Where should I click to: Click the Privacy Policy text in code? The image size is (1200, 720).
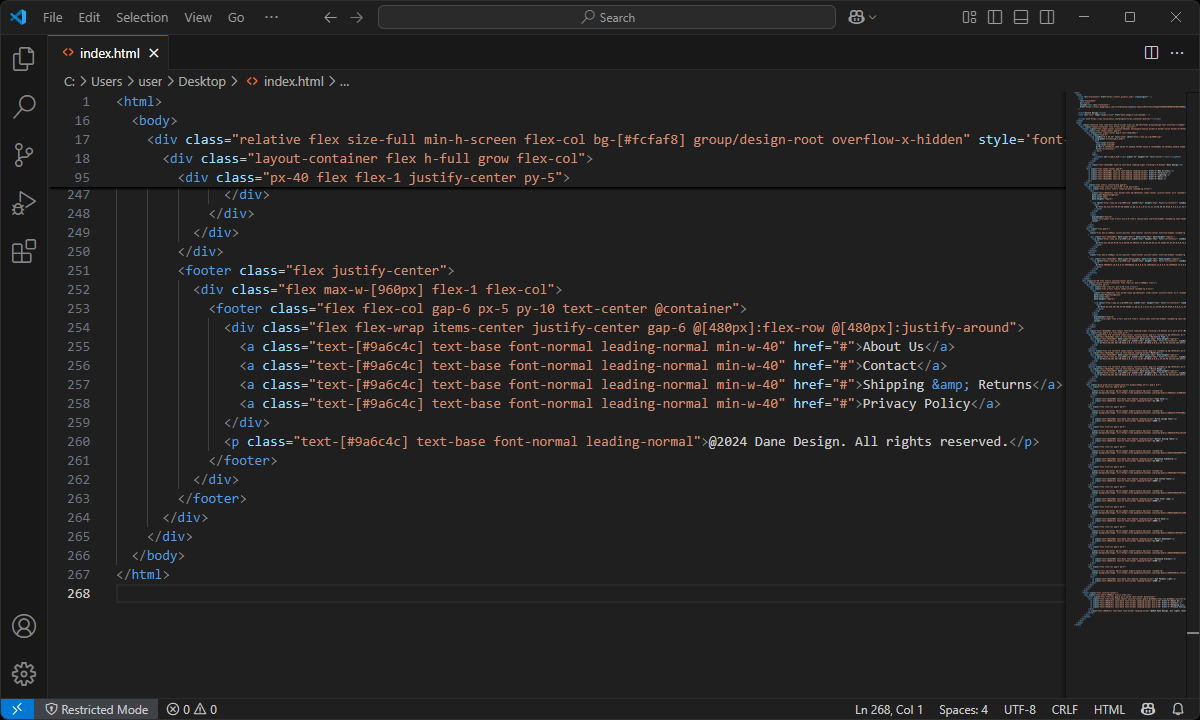coord(916,403)
